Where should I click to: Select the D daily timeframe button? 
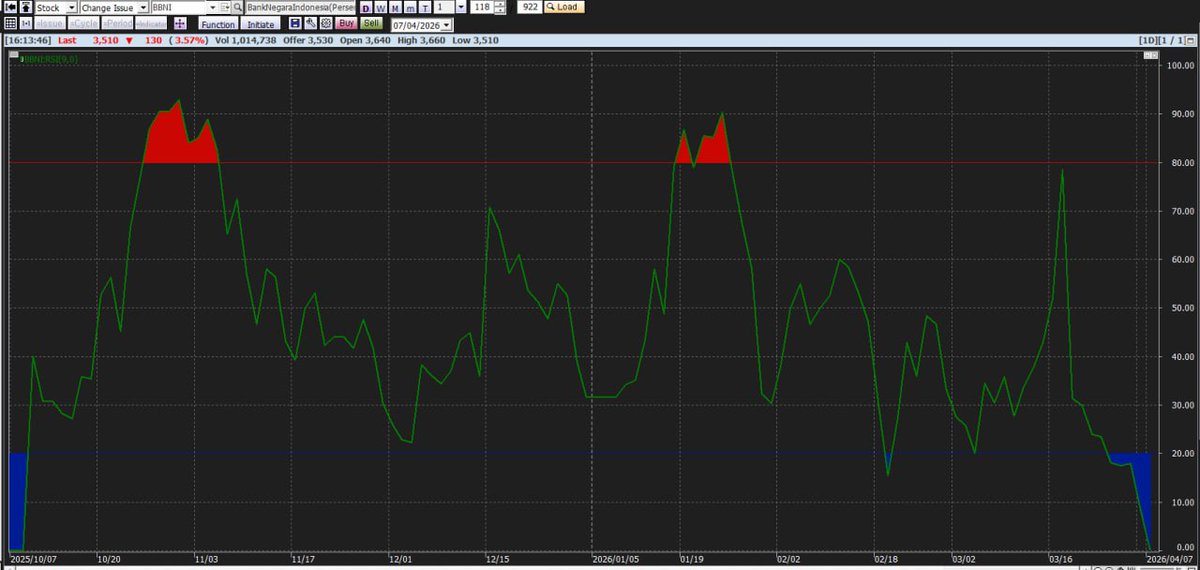[365, 8]
